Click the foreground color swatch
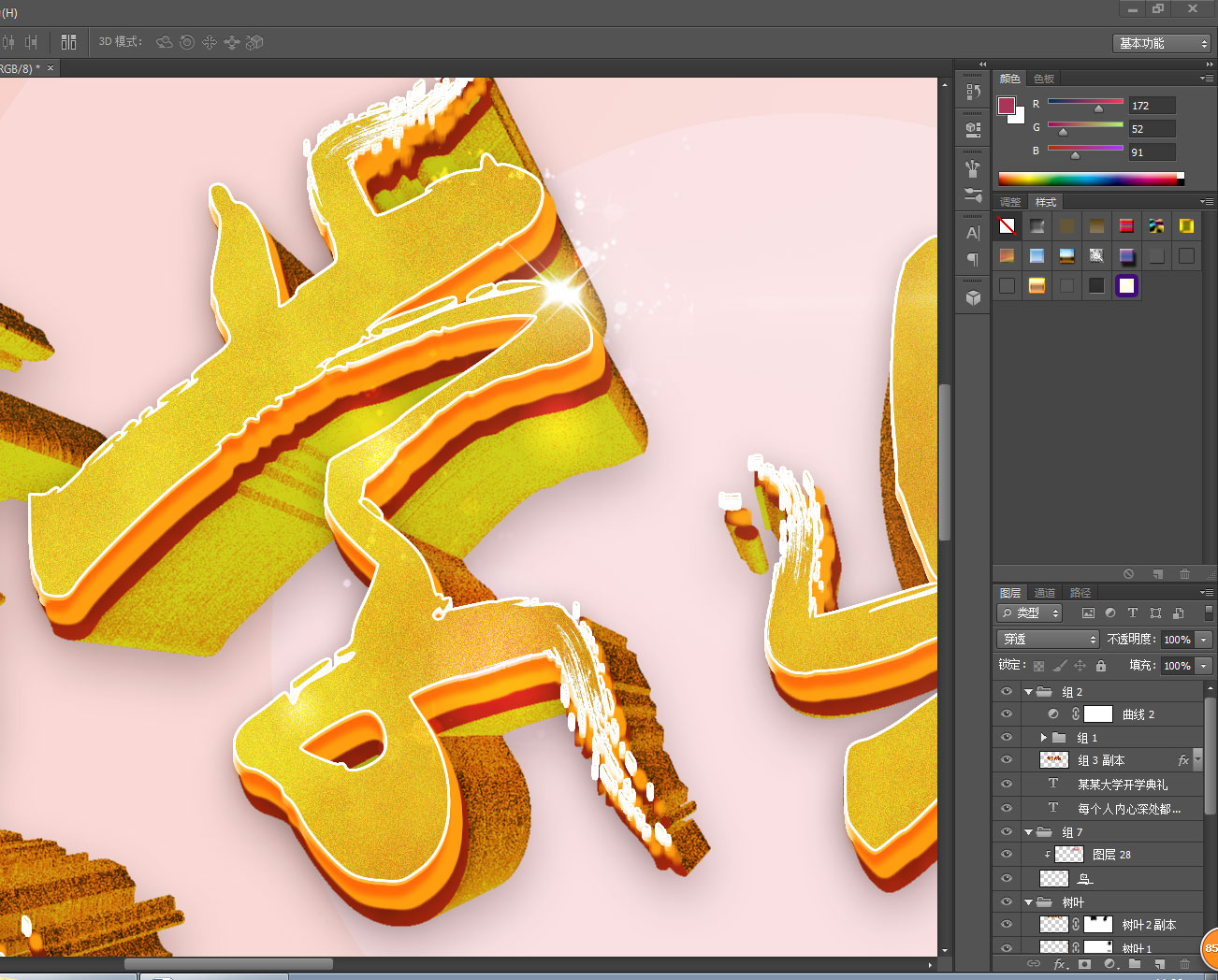Screen dimensions: 1218x980 pyautogui.click(x=1007, y=106)
